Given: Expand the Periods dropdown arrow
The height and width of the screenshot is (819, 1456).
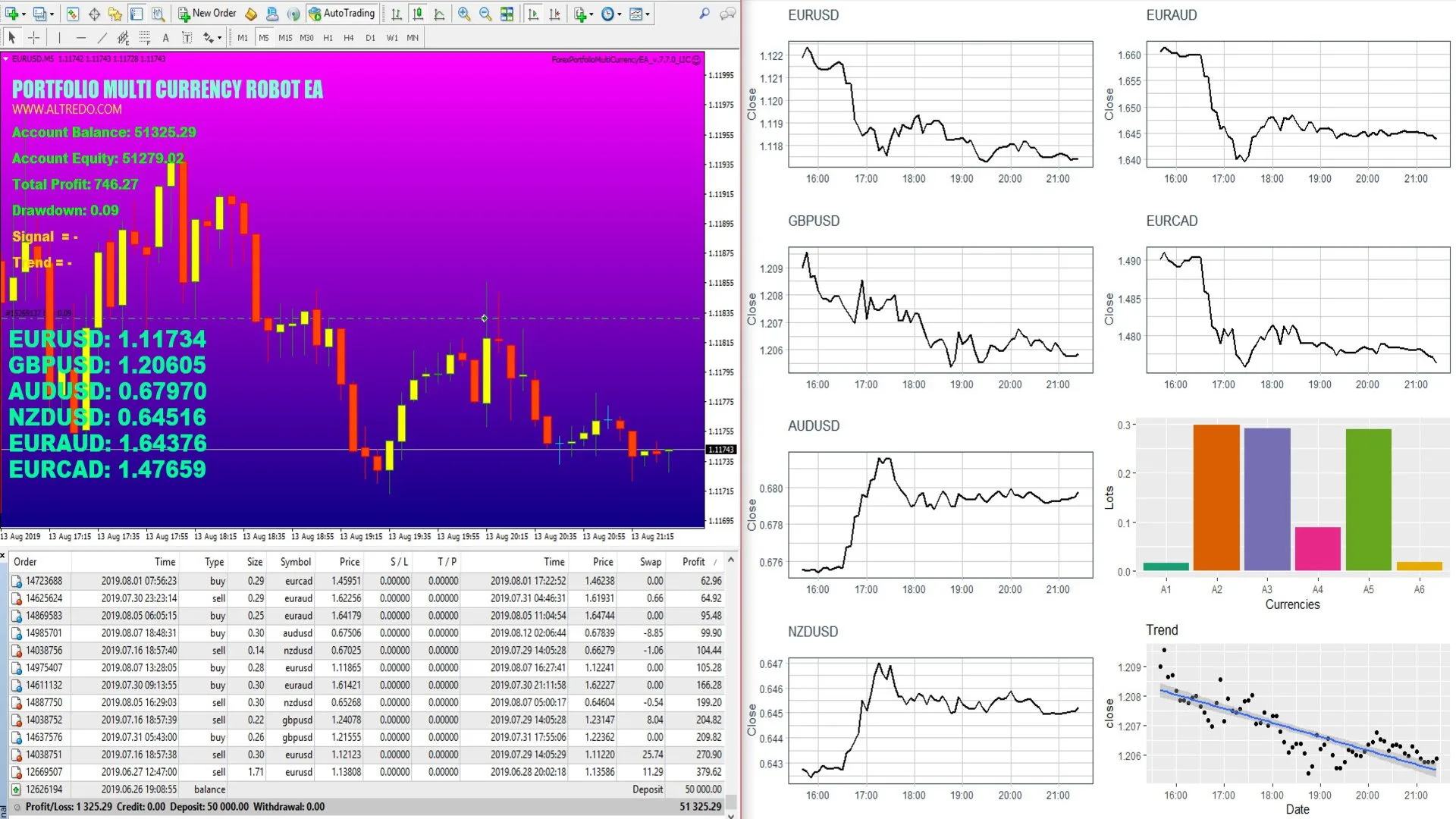Looking at the screenshot, I should pyautogui.click(x=620, y=14).
